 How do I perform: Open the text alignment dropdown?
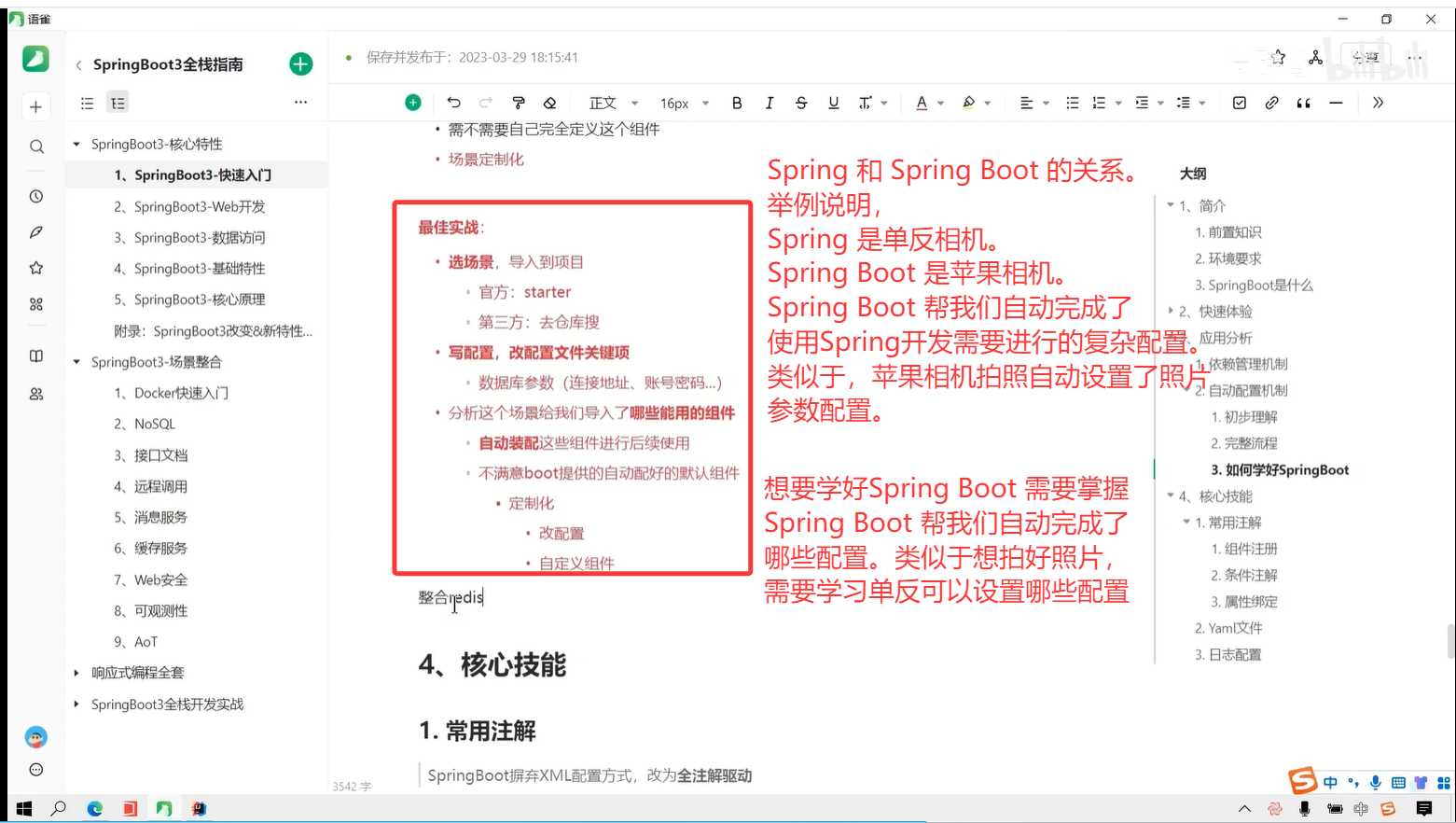[1033, 103]
